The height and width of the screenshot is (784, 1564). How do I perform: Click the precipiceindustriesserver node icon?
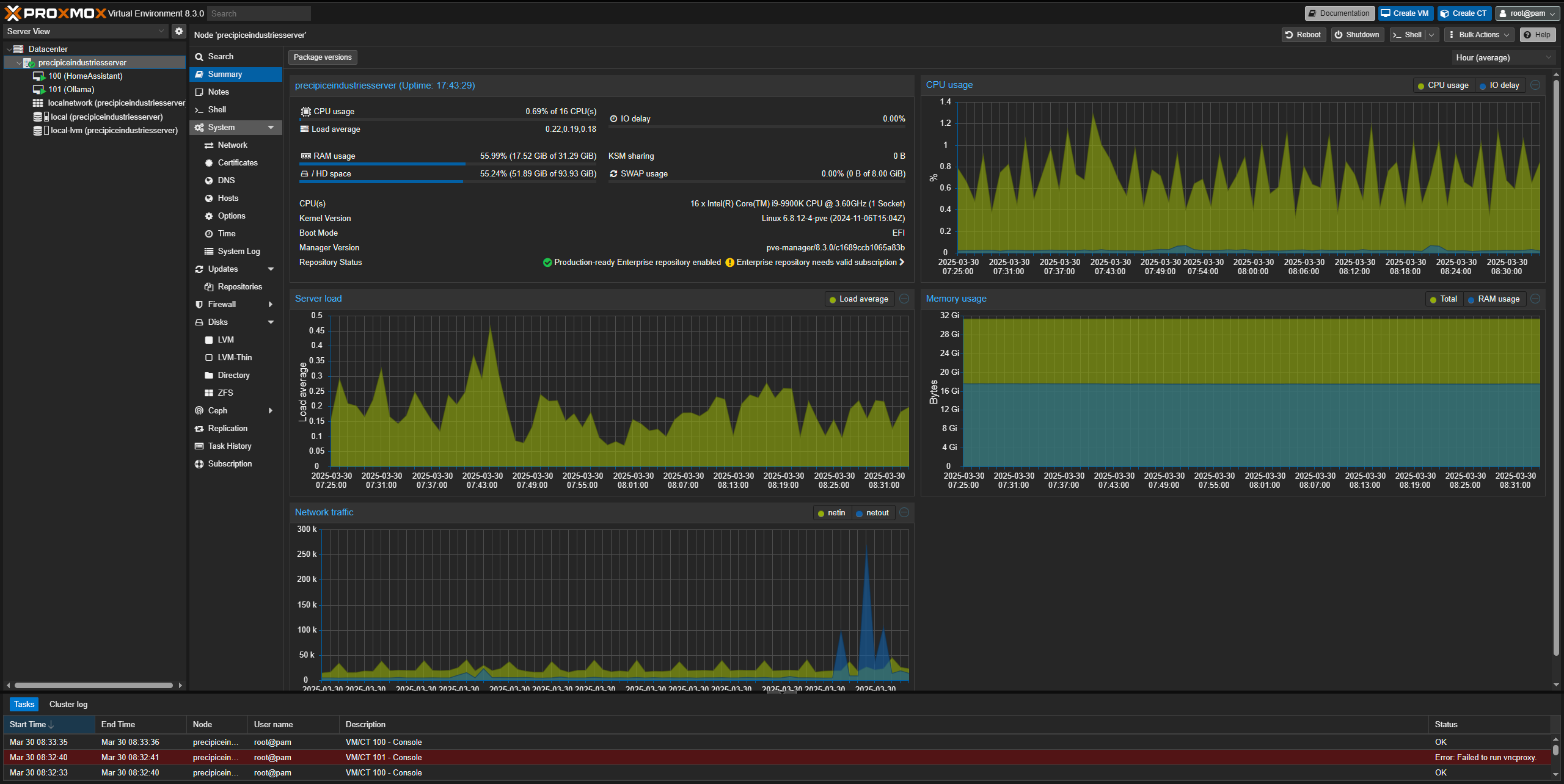[29, 63]
